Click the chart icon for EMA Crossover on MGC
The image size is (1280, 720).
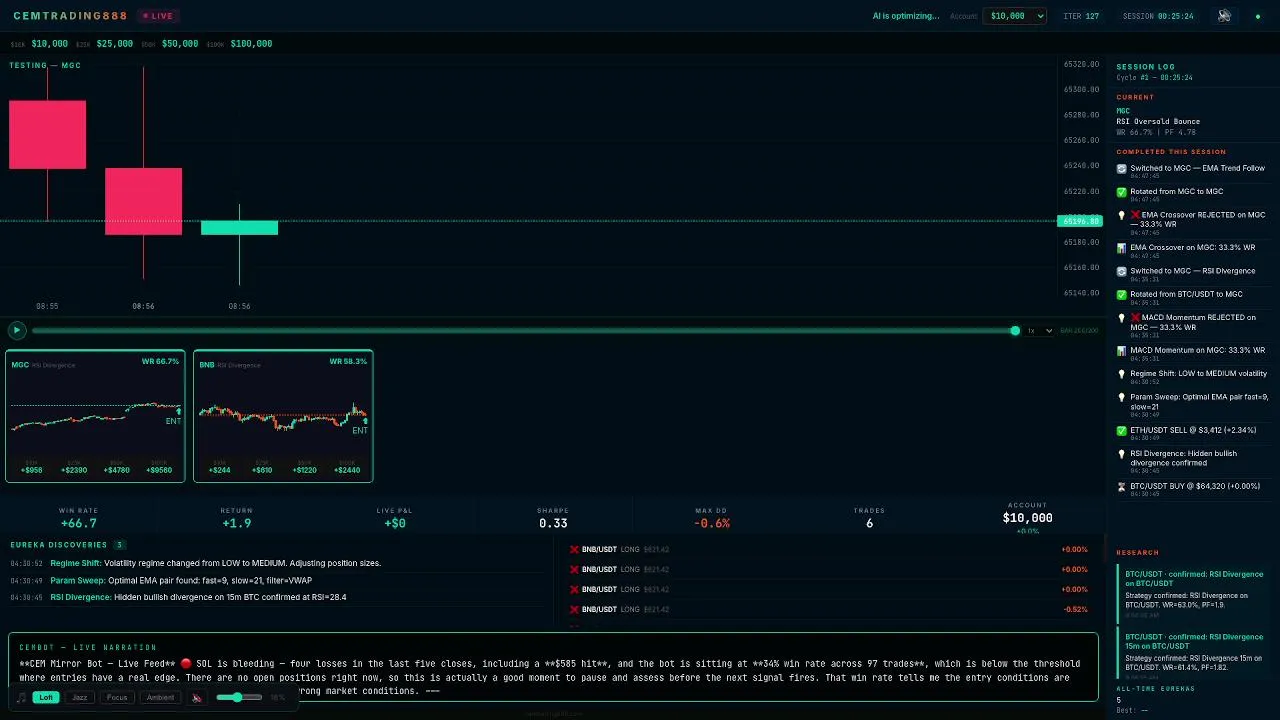[x=1121, y=248]
